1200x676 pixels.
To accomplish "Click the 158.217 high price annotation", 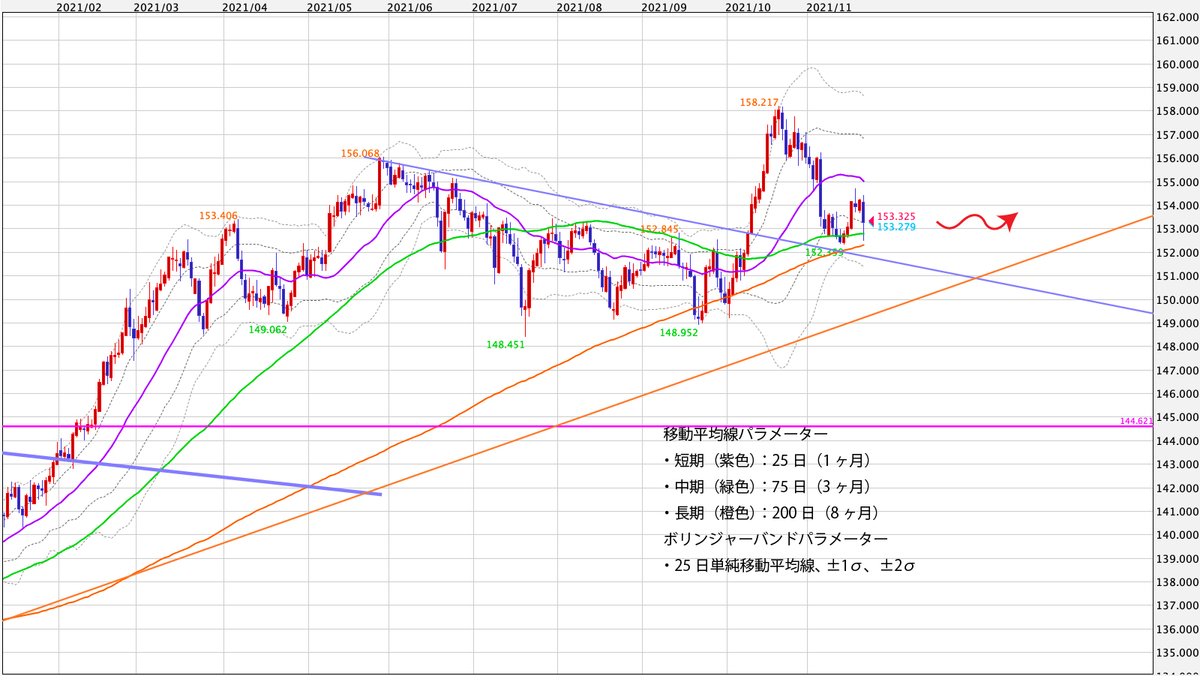I will click(759, 102).
